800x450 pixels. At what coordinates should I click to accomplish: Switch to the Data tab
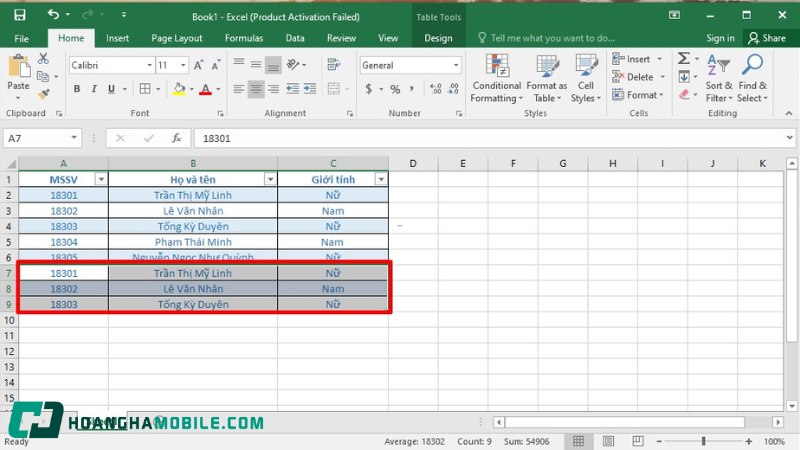click(x=295, y=38)
